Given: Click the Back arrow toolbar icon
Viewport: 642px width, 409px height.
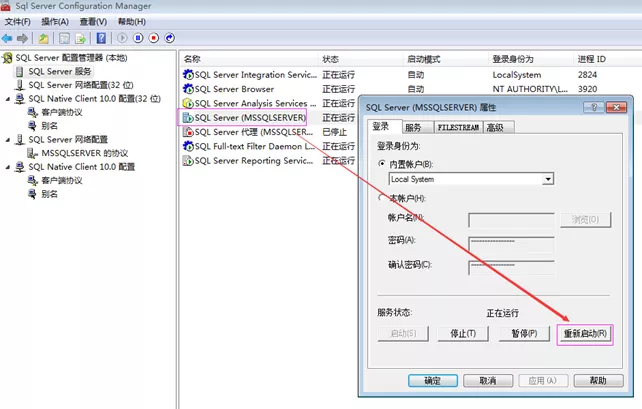Looking at the screenshot, I should tap(8, 38).
